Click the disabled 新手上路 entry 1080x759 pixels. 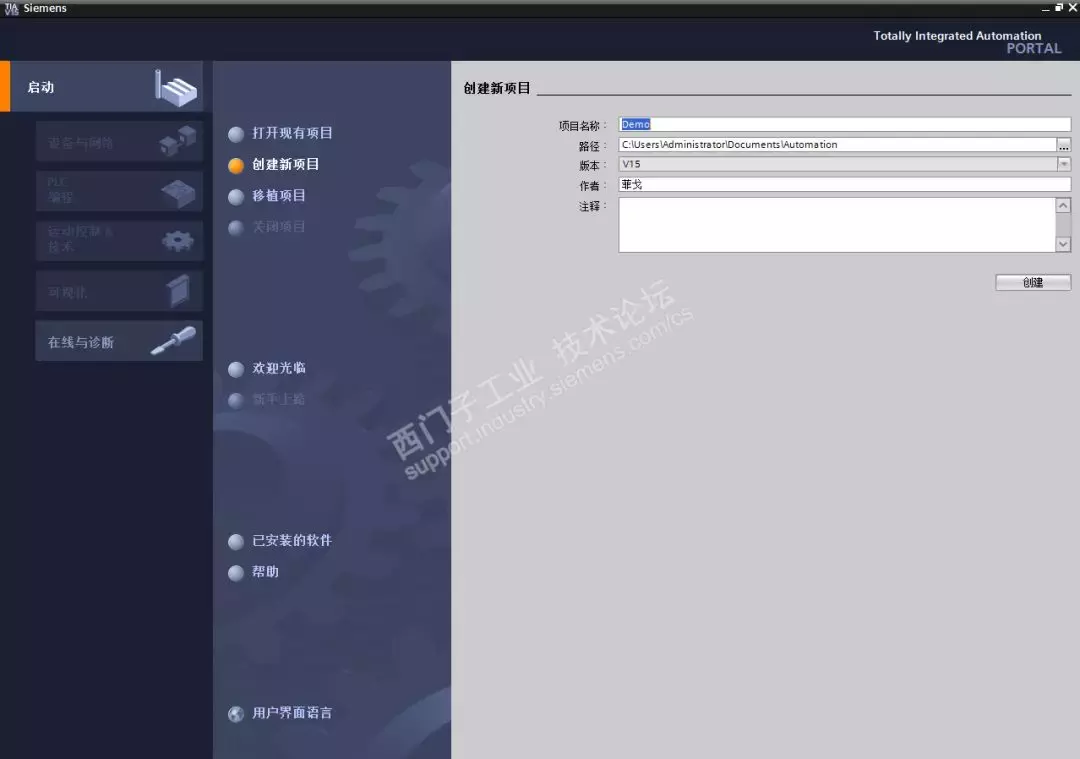(x=279, y=399)
